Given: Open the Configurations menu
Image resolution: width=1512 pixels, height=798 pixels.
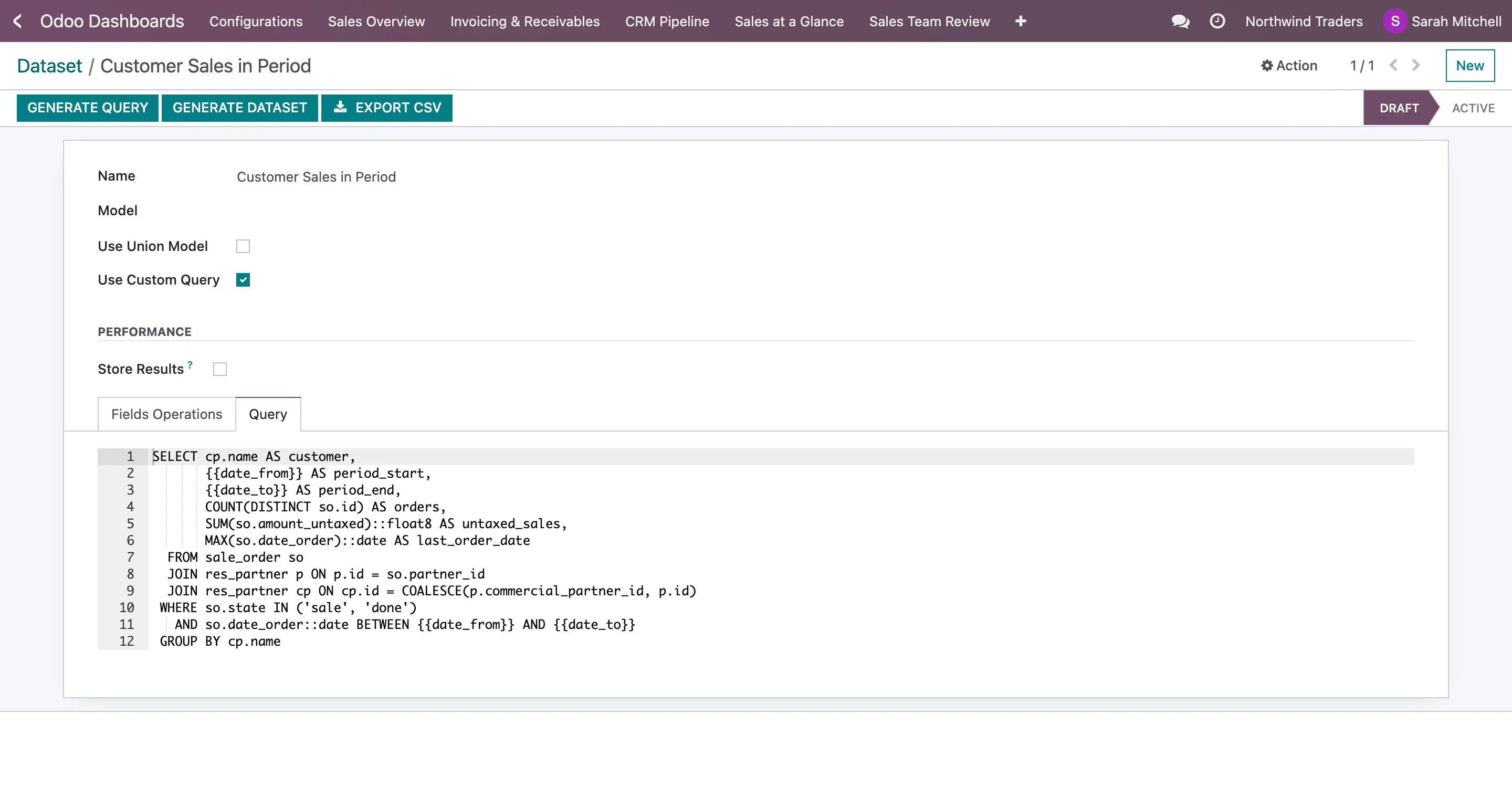Looking at the screenshot, I should tap(256, 21).
